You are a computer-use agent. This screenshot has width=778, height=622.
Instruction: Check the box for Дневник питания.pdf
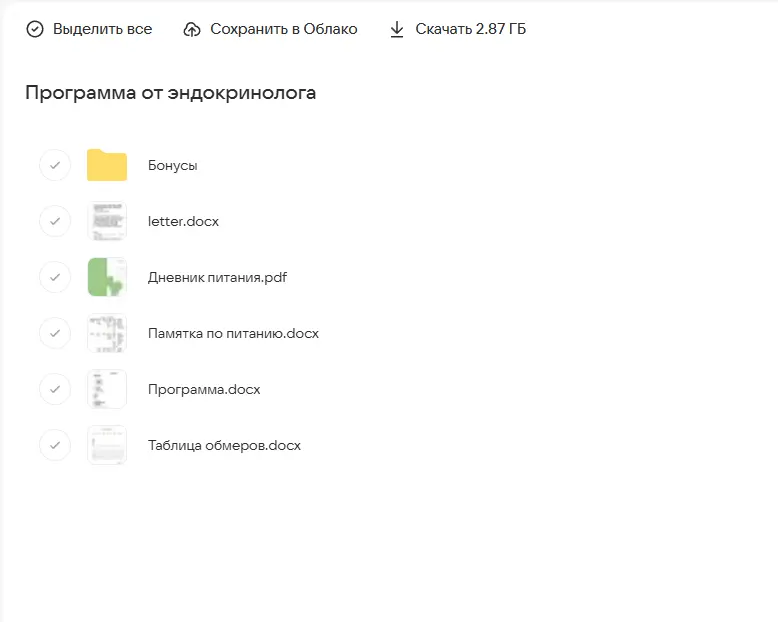coord(55,277)
